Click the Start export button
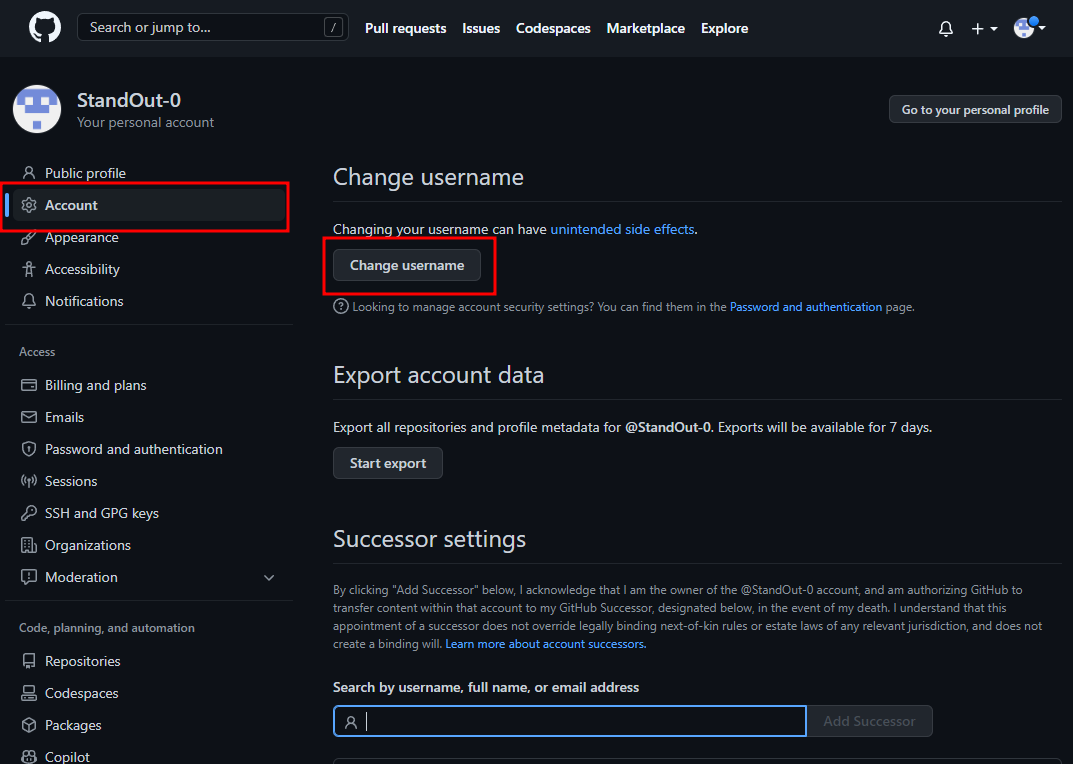 pyautogui.click(x=388, y=463)
